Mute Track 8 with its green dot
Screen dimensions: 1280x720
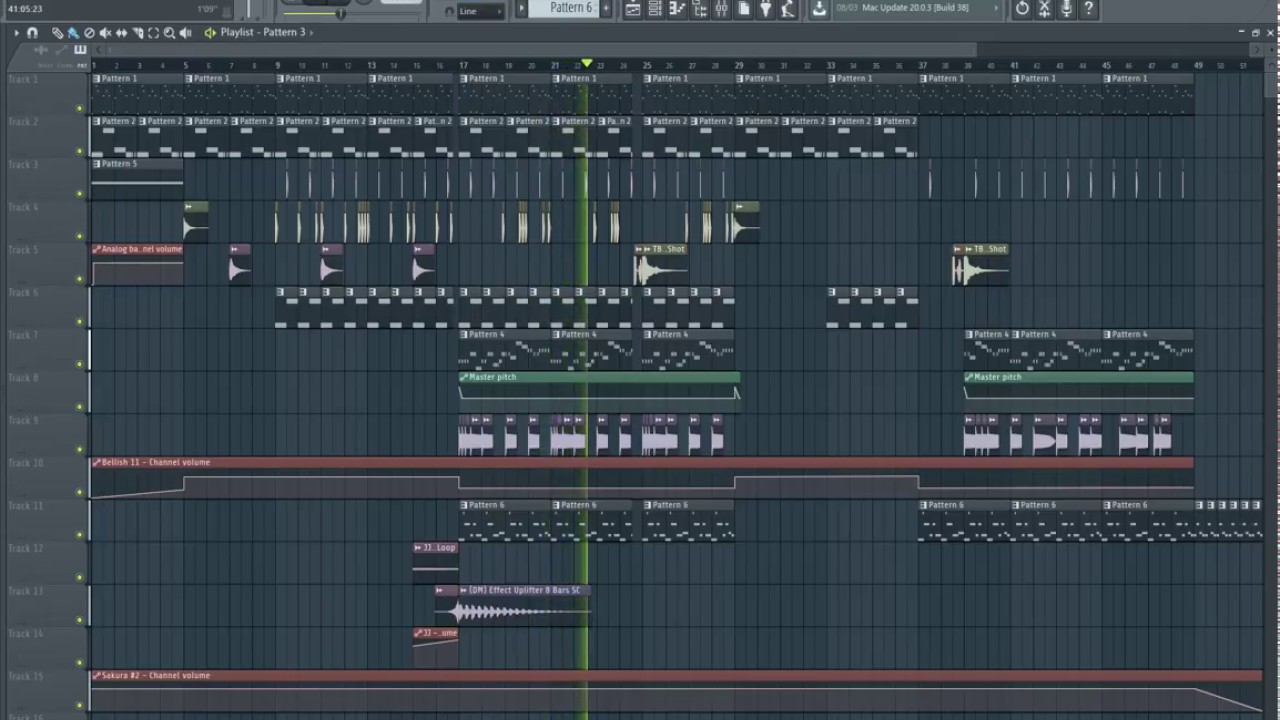[80, 407]
